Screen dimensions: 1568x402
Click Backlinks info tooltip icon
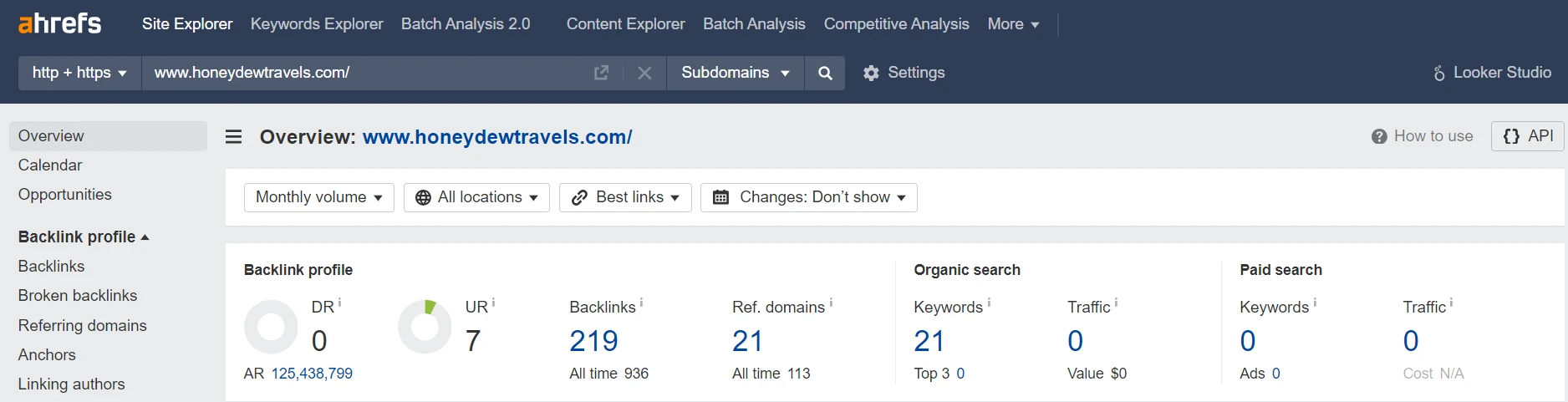coord(641,303)
